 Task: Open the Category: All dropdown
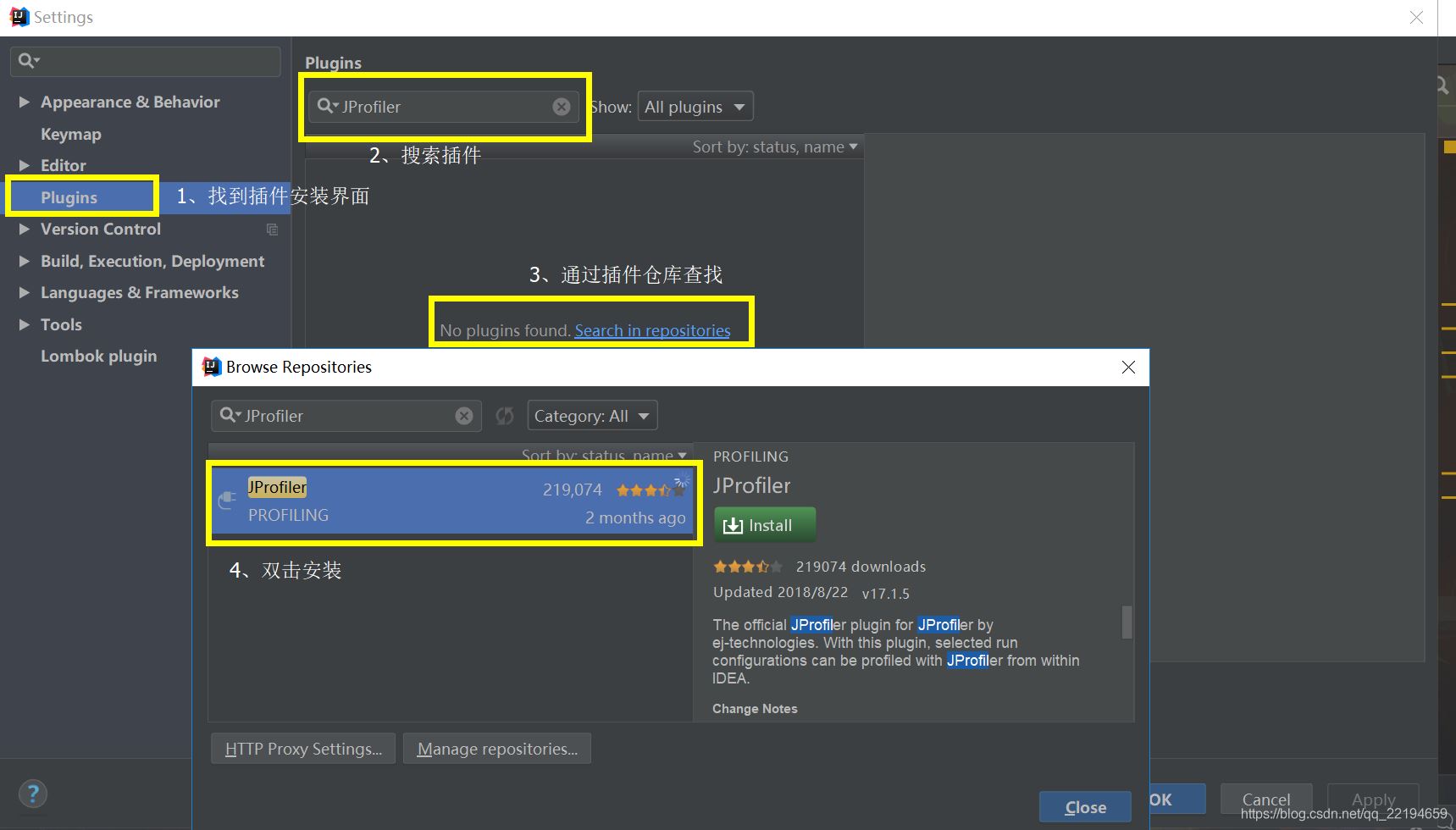(x=591, y=415)
